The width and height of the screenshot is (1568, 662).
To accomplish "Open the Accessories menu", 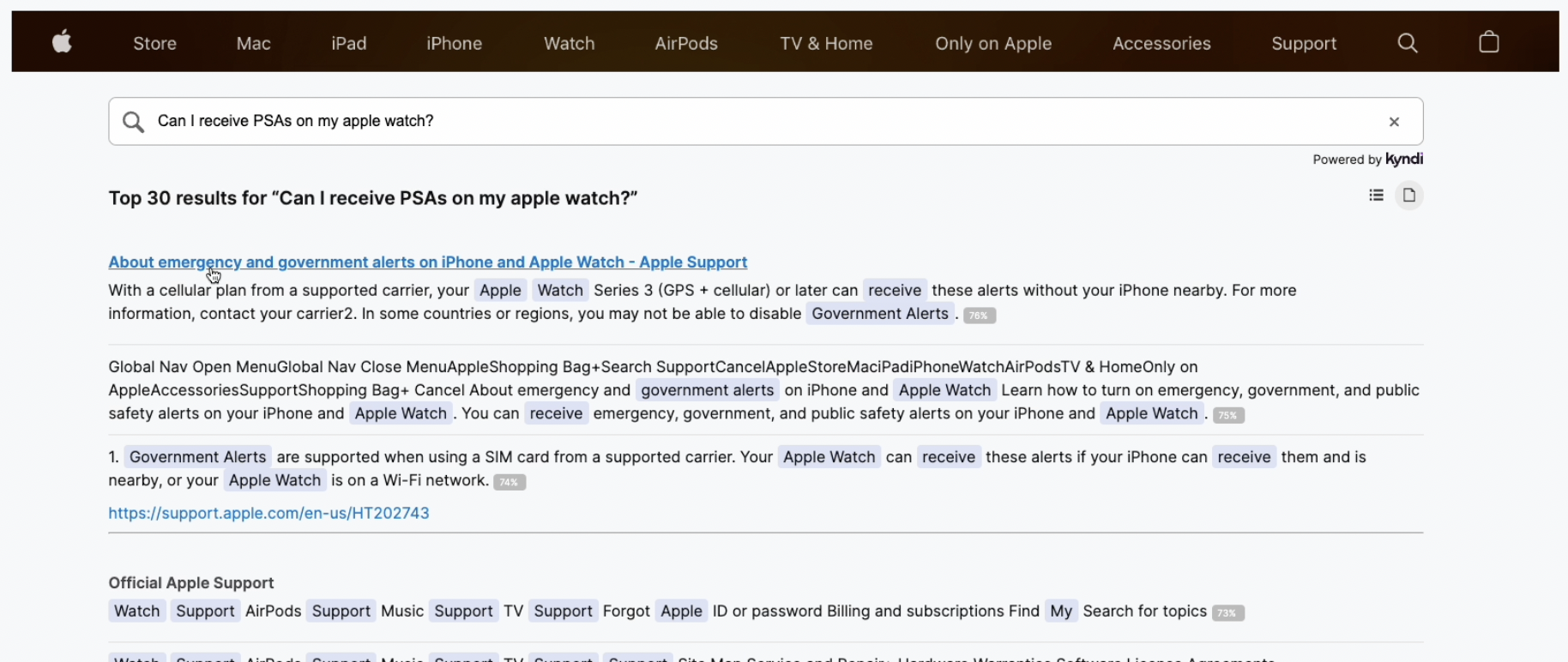I will [x=1161, y=43].
